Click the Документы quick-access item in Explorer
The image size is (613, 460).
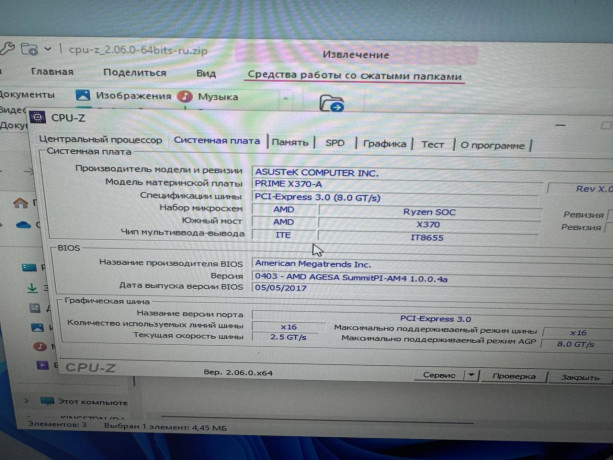pos(27,95)
